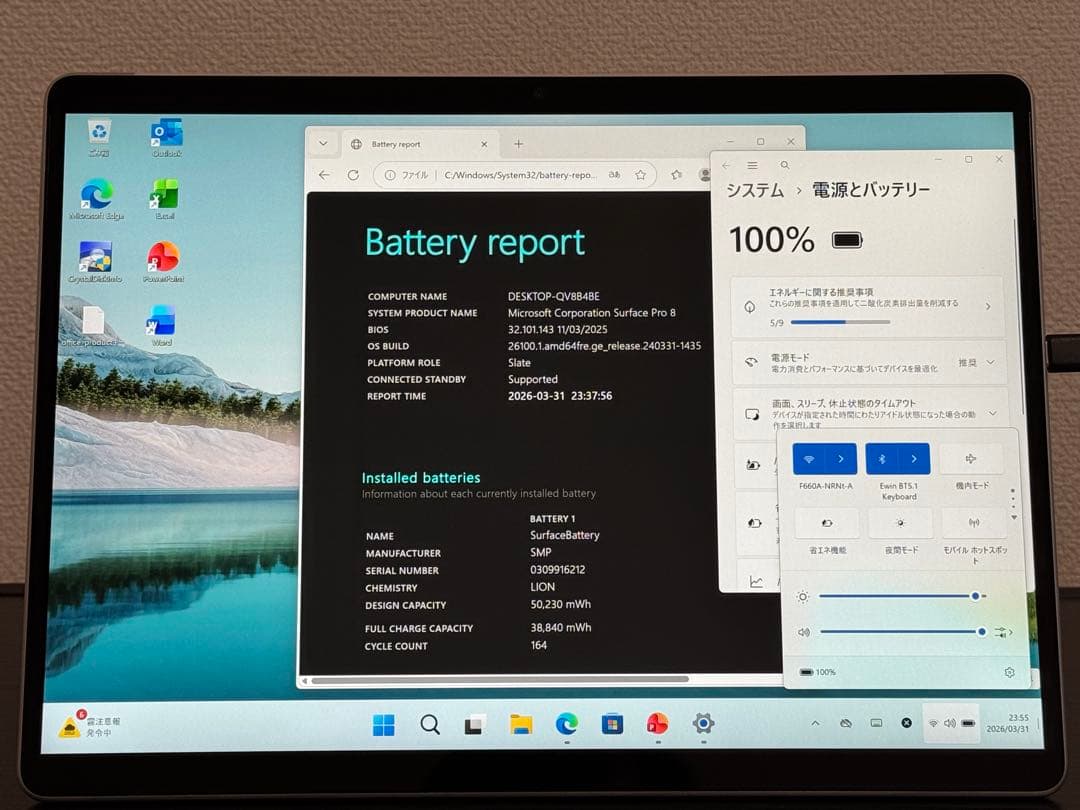Open File Explorer from the taskbar
The image size is (1080, 810).
(x=521, y=725)
